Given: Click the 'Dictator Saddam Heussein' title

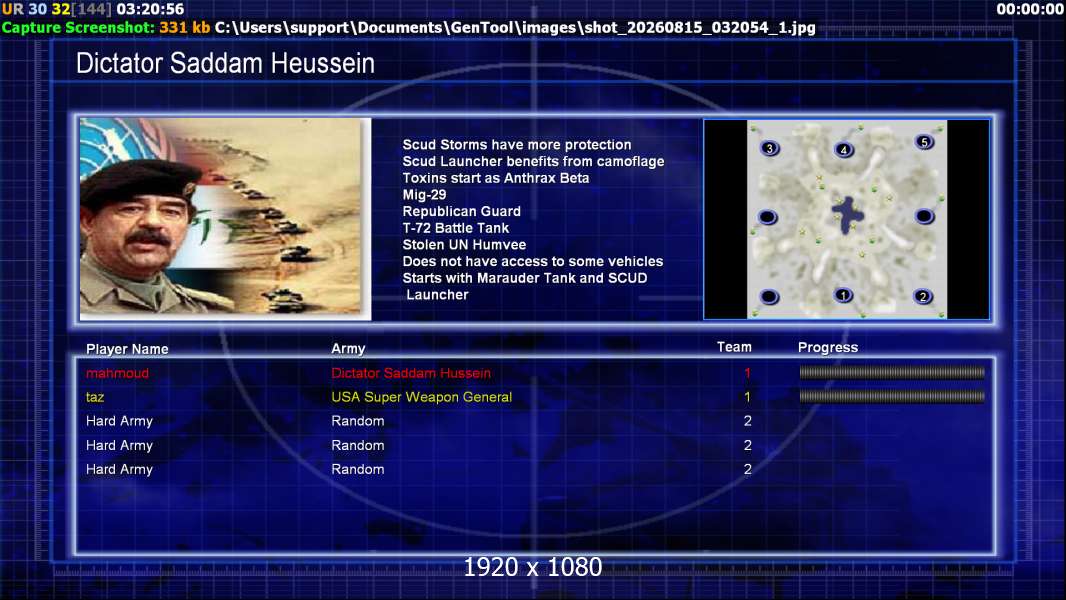Looking at the screenshot, I should click(x=225, y=63).
